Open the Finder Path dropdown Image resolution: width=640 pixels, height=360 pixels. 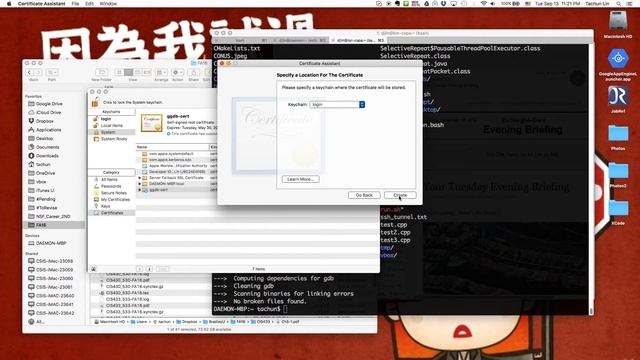tap(52, 72)
